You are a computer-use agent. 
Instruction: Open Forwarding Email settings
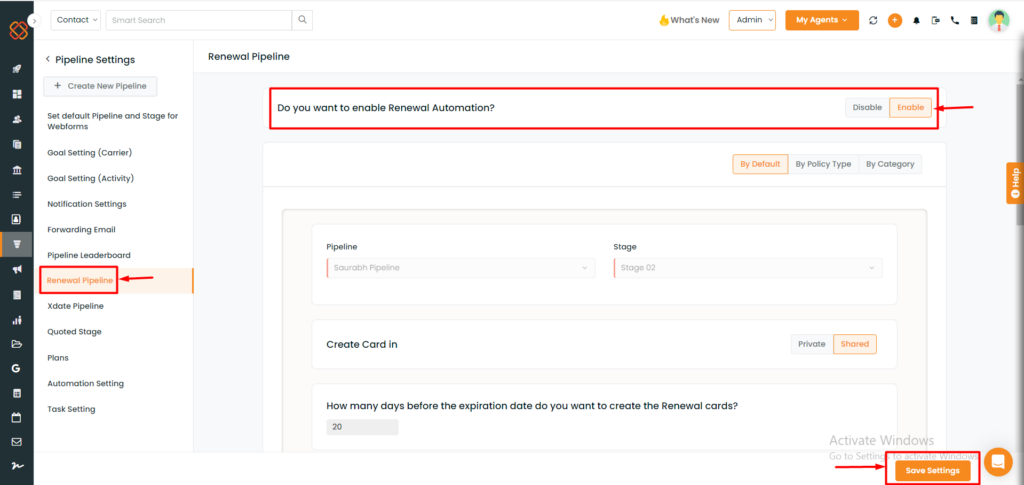[x=81, y=230]
